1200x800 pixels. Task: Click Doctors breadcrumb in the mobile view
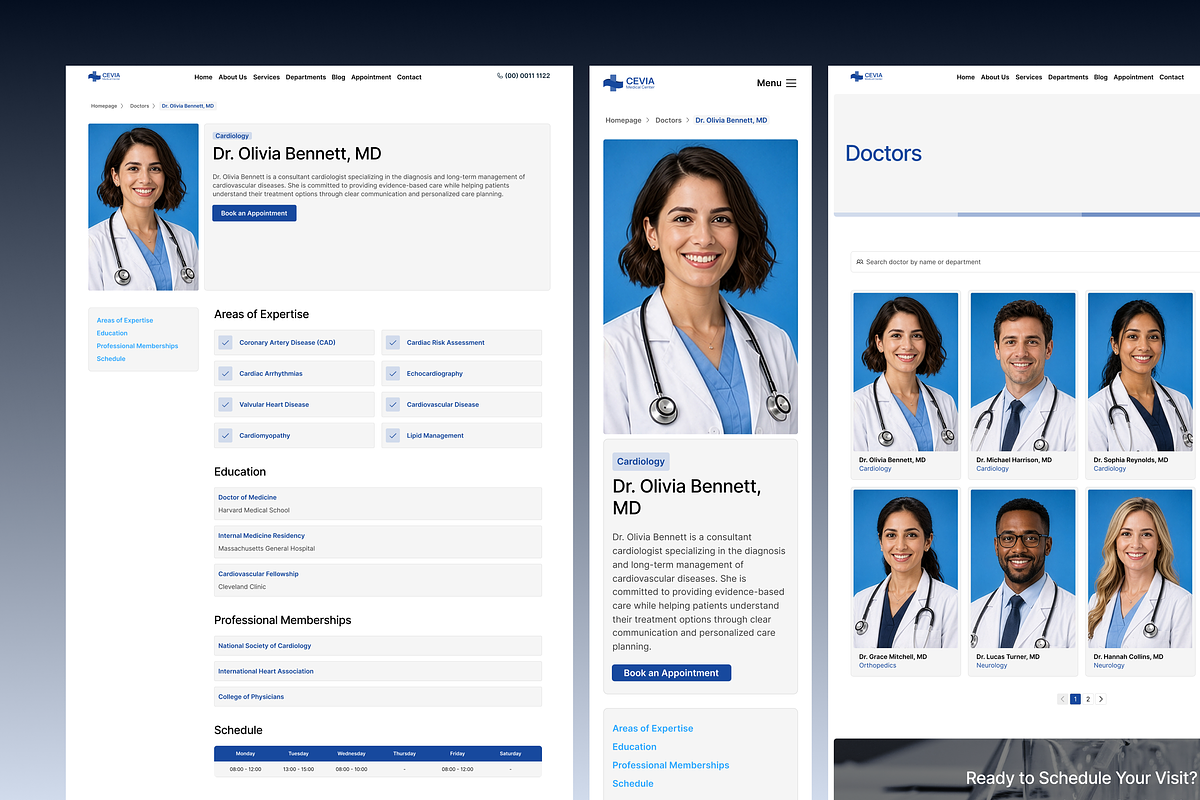click(668, 120)
